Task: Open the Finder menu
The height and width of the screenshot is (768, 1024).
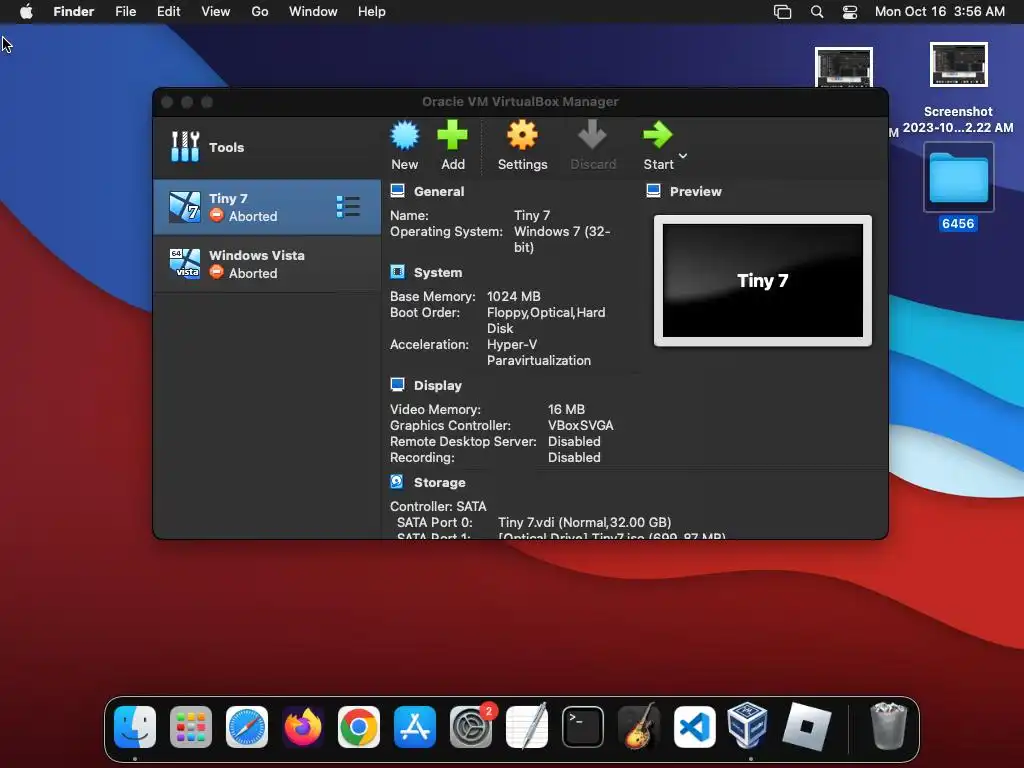Action: (74, 12)
